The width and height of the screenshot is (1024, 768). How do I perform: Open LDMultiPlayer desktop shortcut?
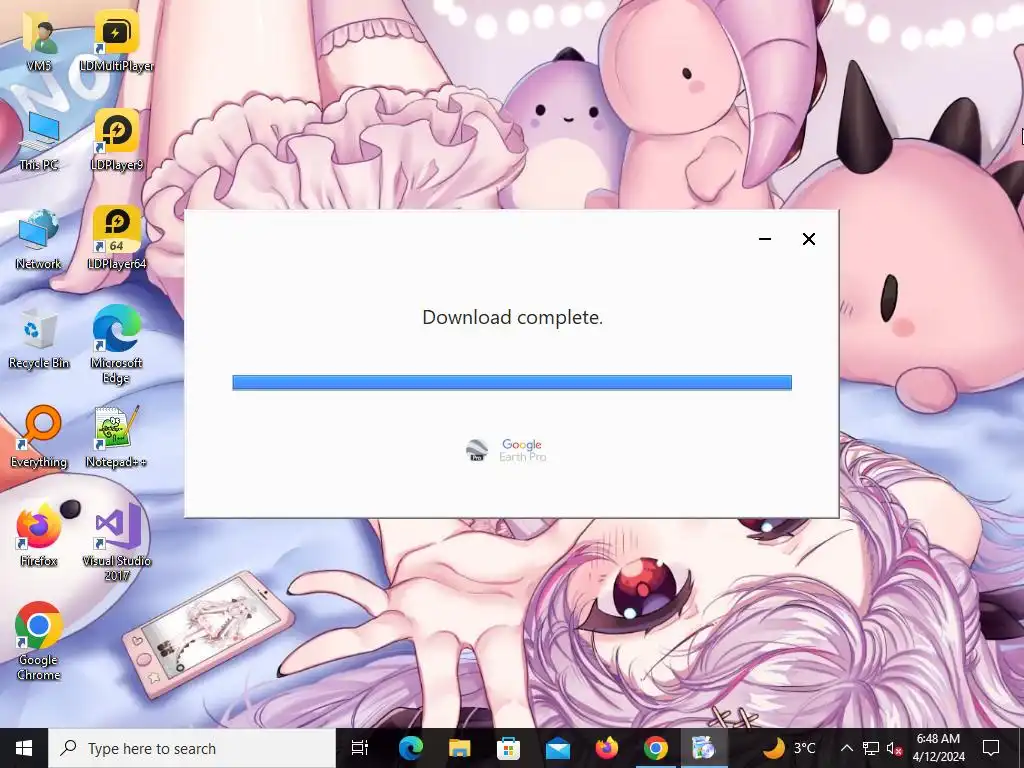(116, 39)
